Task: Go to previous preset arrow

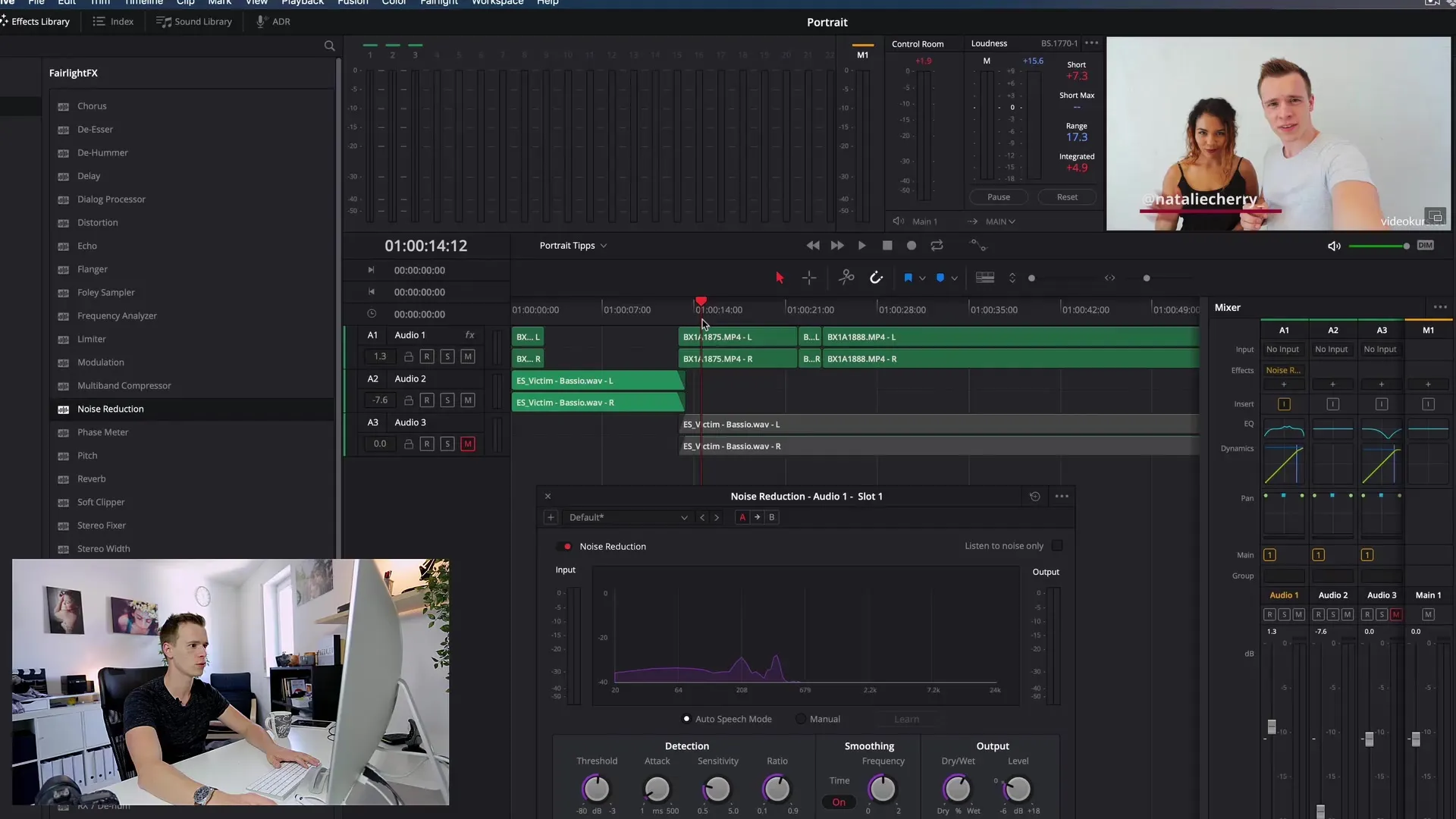Action: coord(702,517)
